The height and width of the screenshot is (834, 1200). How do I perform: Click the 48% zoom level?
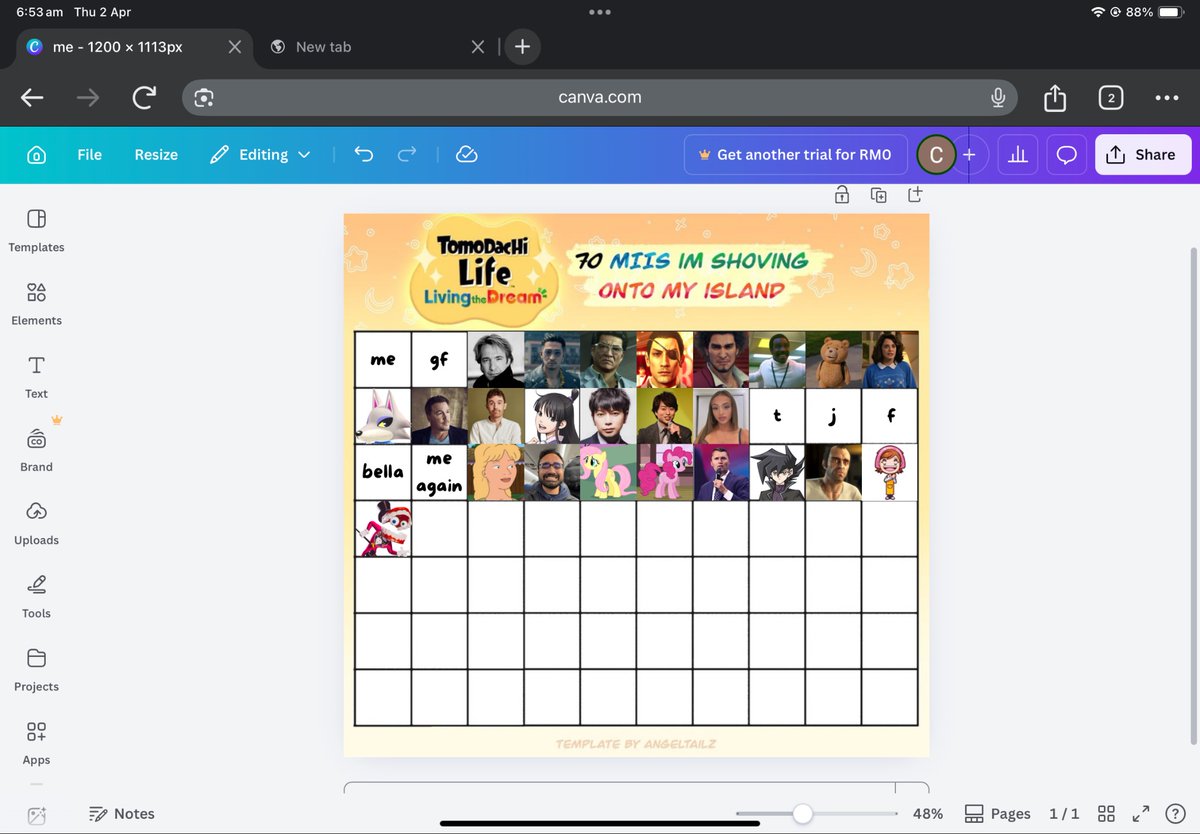928,814
